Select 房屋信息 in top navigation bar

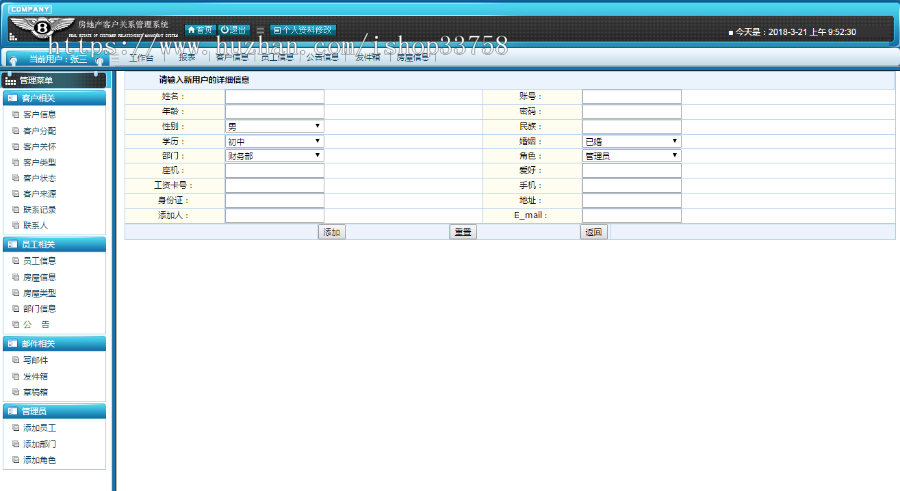coord(413,57)
